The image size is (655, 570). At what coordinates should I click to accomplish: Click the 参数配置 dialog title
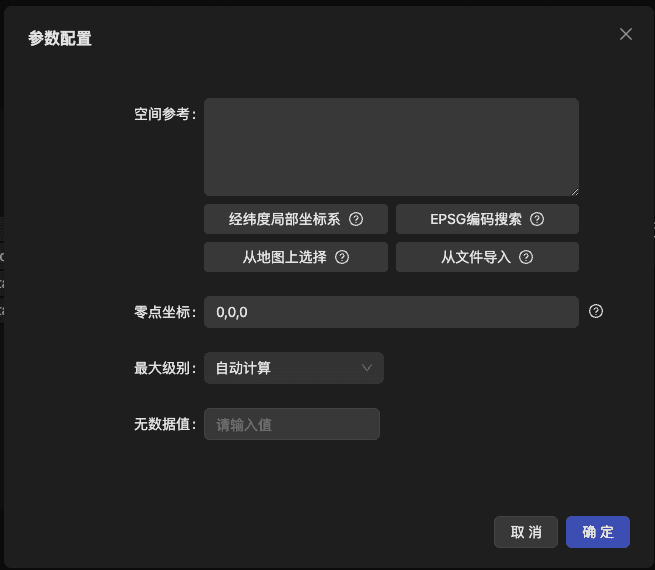(60, 38)
